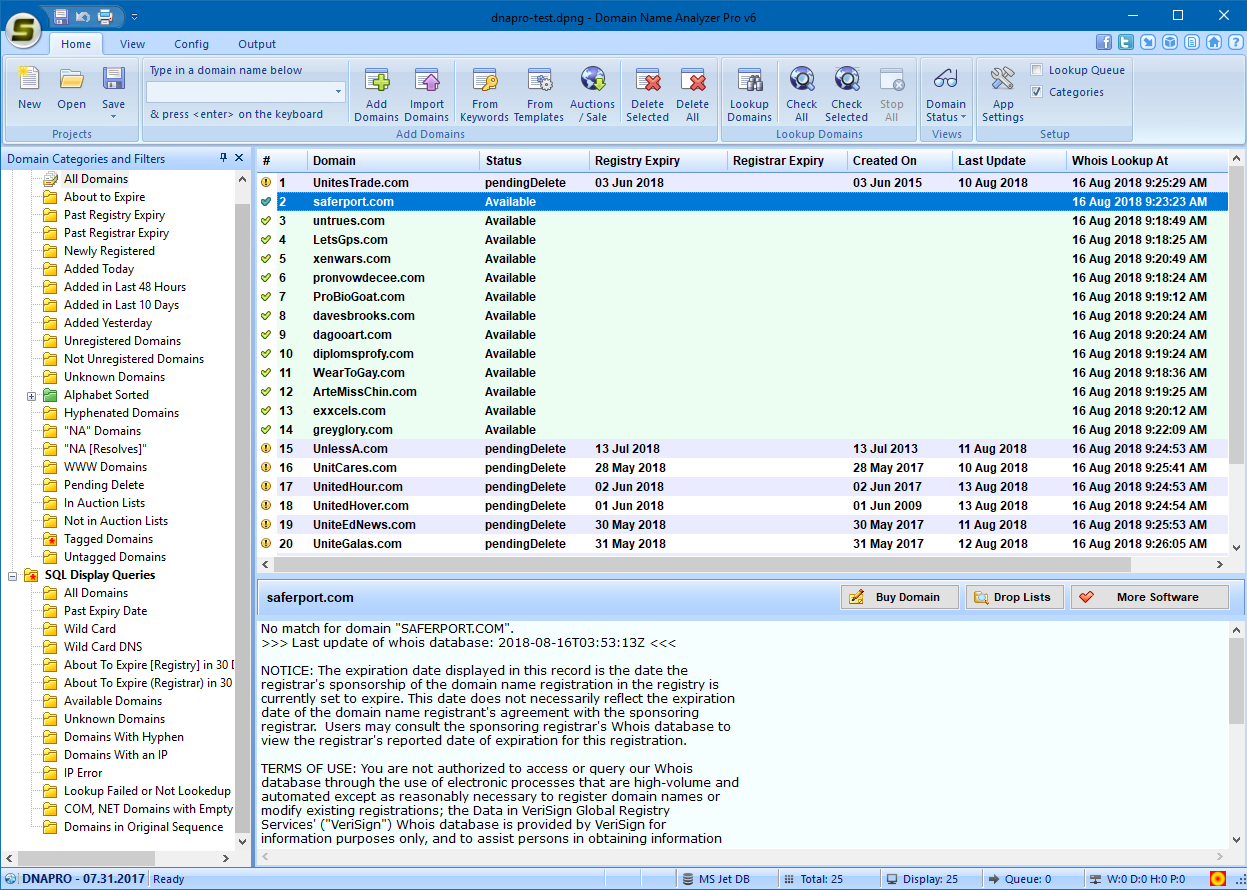Click the Buy Domain button
Image resolution: width=1247 pixels, height=890 pixels.
coord(899,597)
